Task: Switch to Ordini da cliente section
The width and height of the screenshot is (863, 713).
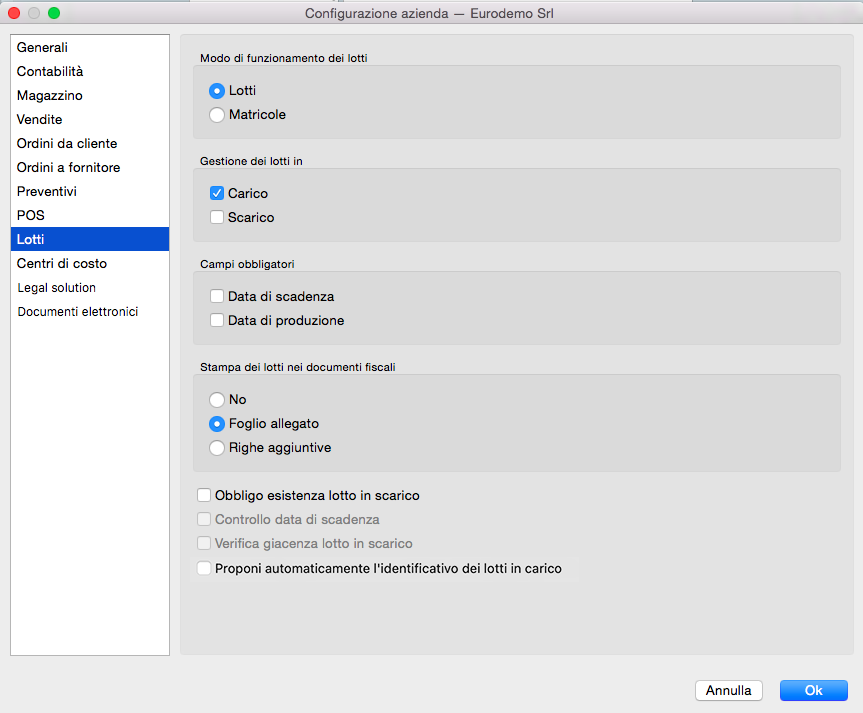Action: click(x=67, y=144)
